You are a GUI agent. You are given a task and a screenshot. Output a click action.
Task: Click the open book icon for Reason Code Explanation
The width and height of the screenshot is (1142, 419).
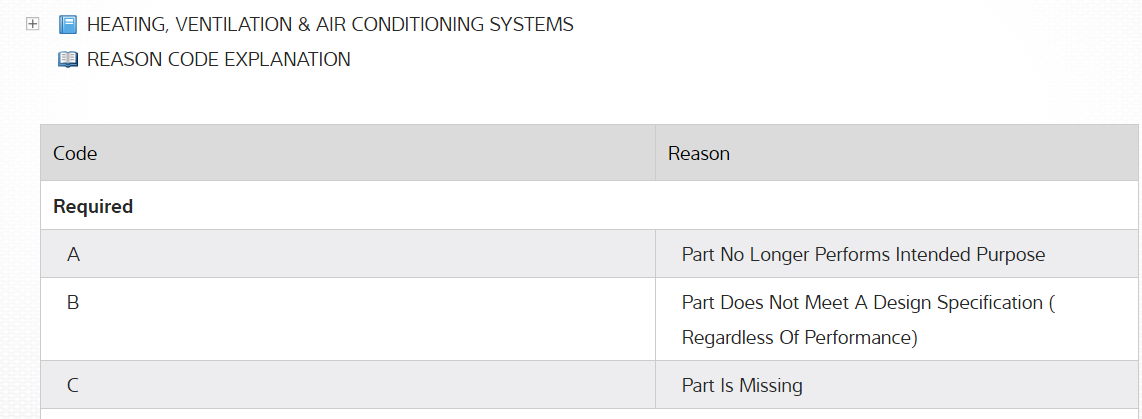click(x=68, y=60)
